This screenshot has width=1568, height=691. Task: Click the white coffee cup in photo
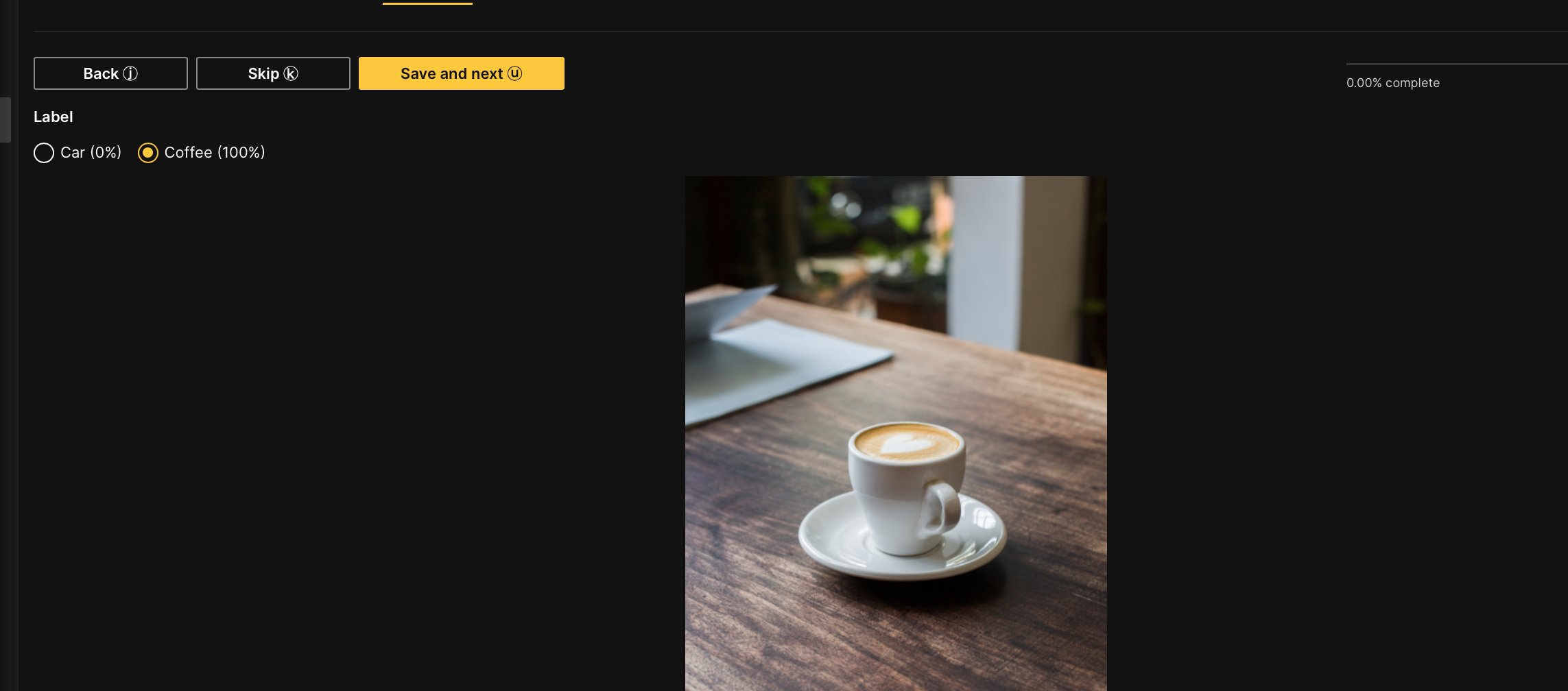[x=907, y=488]
